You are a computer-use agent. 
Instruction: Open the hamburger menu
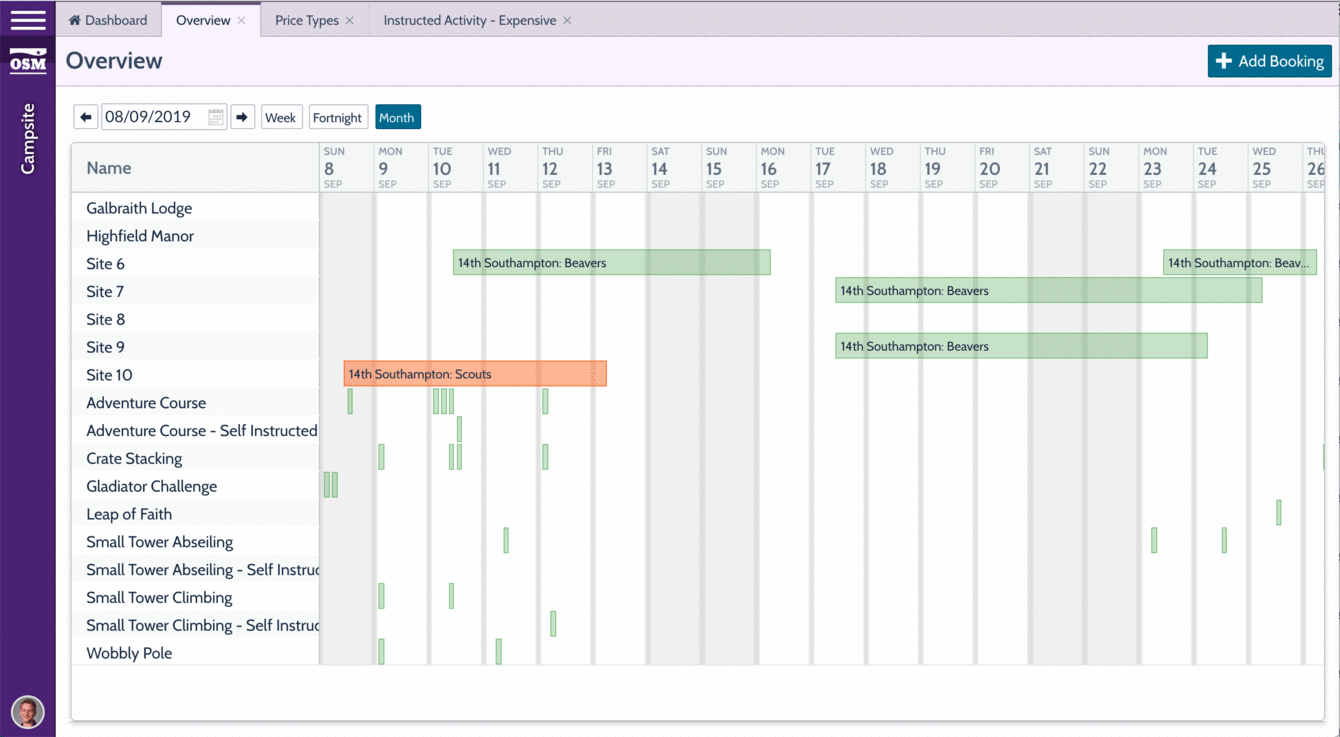[27, 20]
